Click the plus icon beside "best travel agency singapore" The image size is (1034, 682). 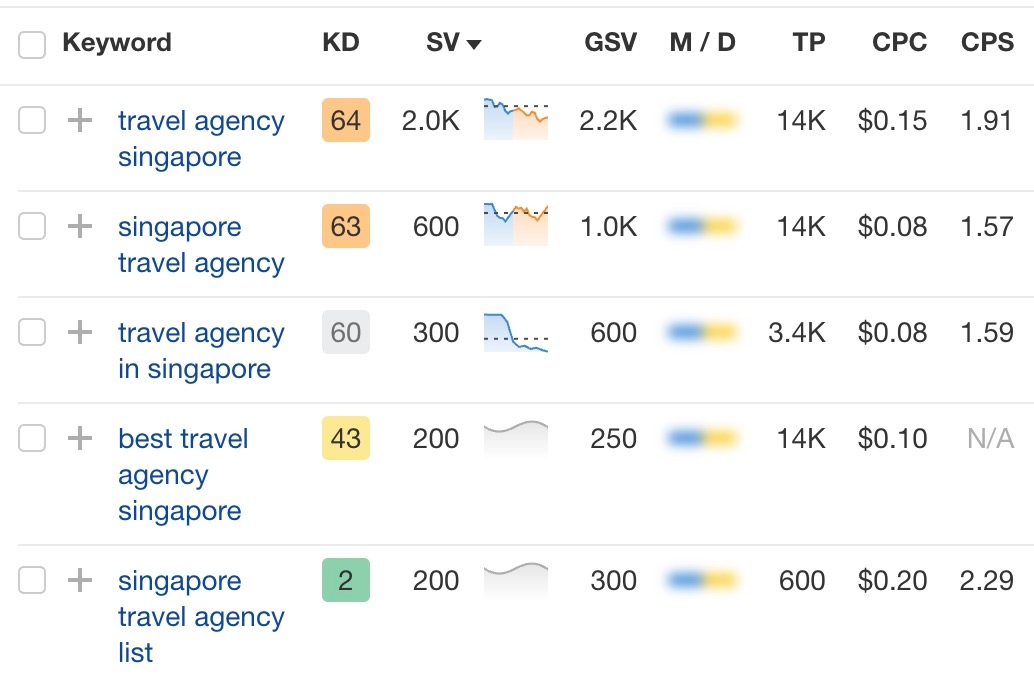(x=80, y=439)
